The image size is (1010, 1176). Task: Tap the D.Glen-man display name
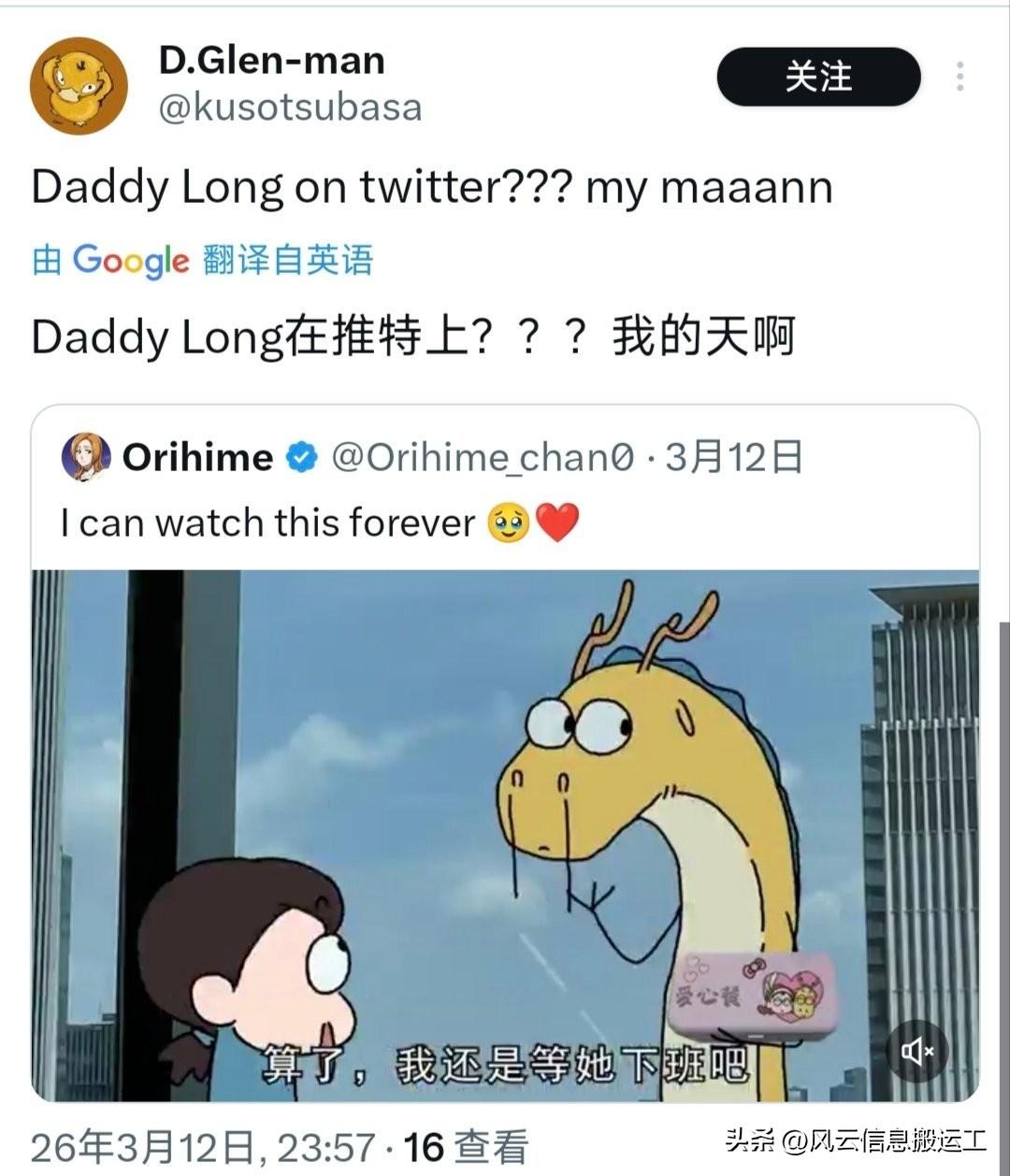(x=272, y=60)
